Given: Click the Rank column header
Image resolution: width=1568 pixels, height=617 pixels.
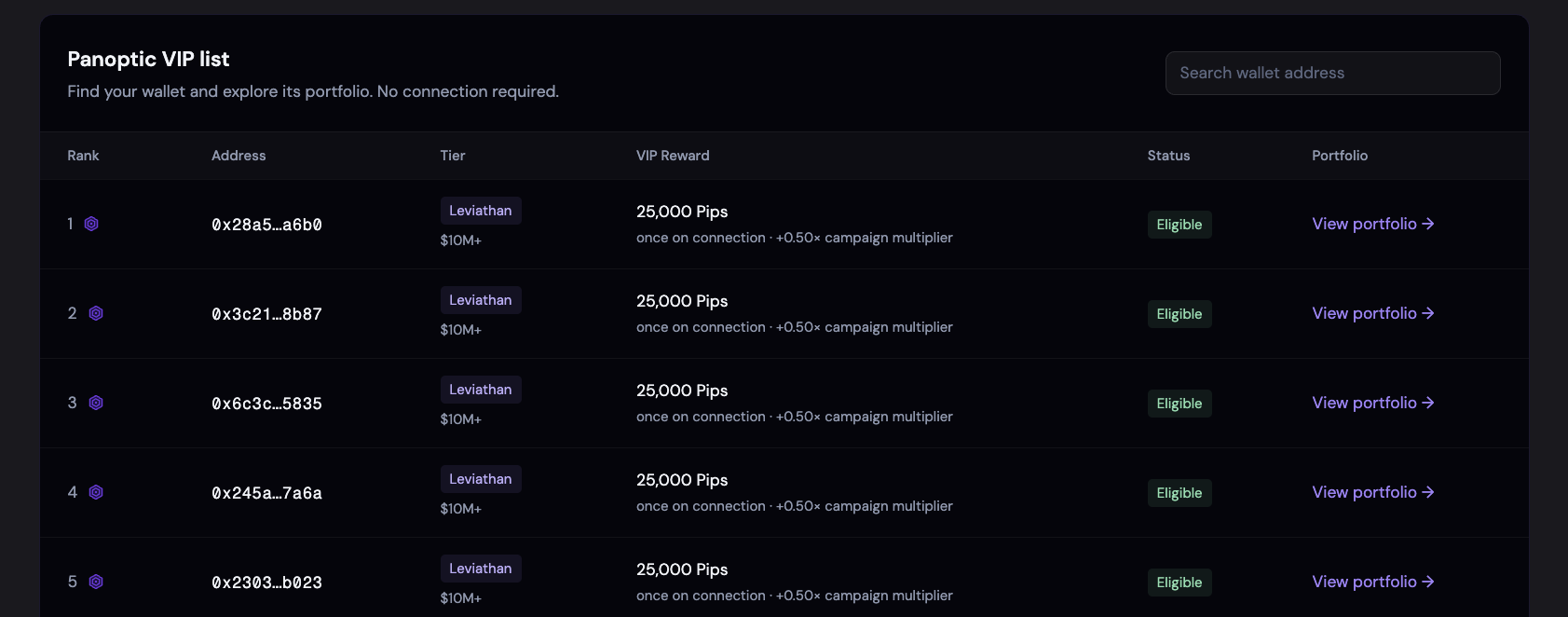Looking at the screenshot, I should [x=83, y=156].
